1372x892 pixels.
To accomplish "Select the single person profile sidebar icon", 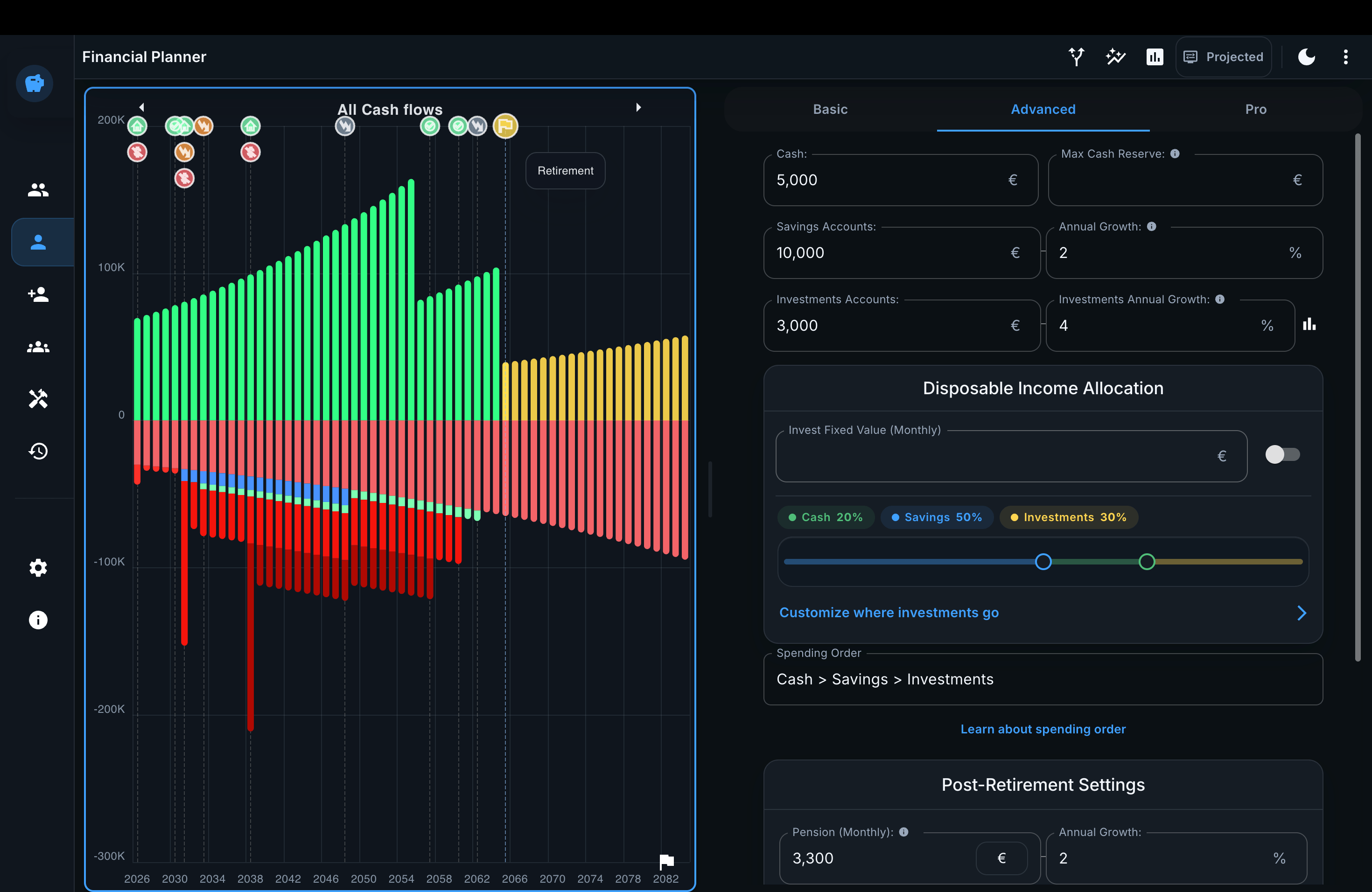I will click(x=38, y=242).
